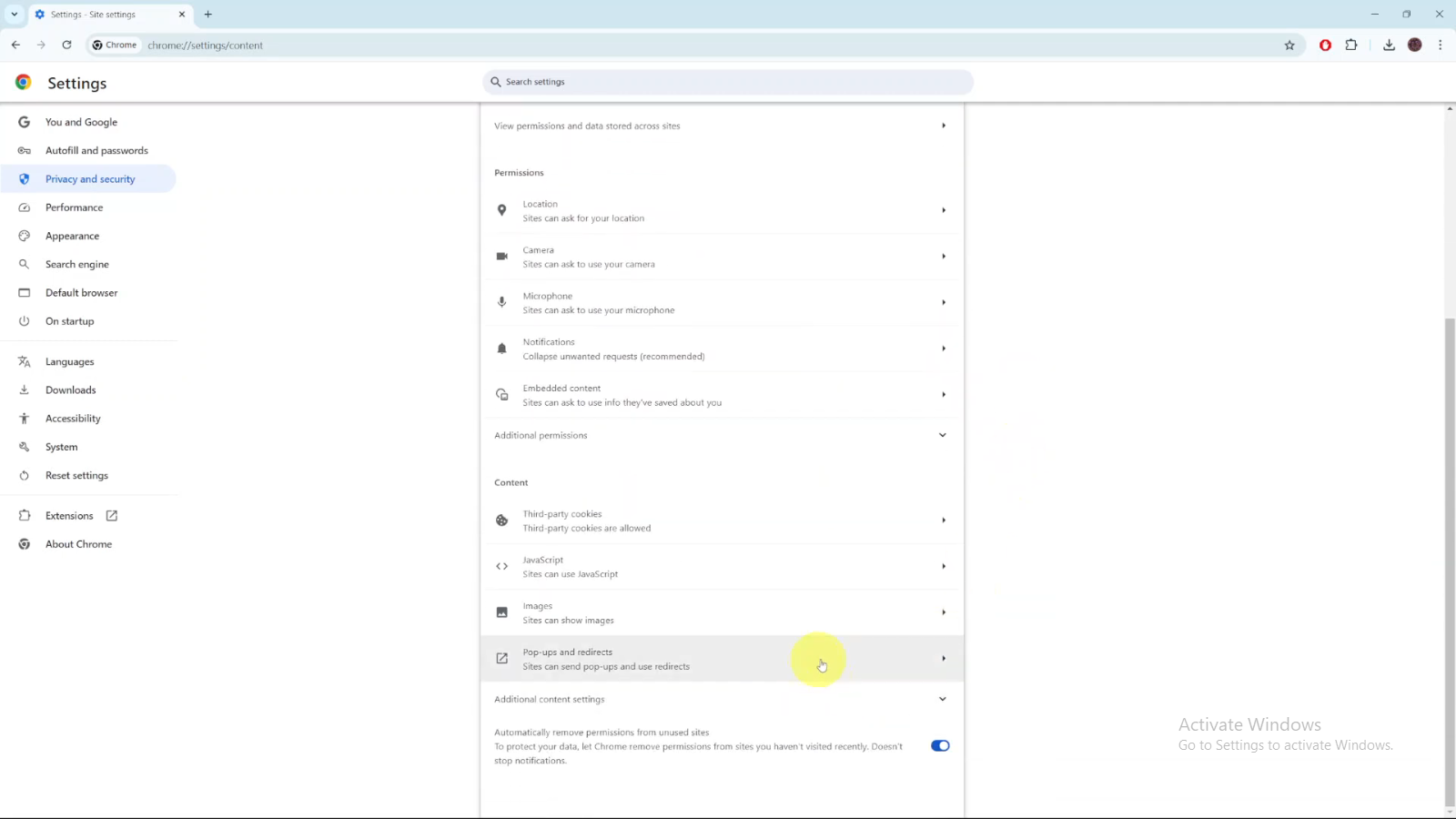Open Pop-ups and redirects row arrow
The image size is (1456, 819).
click(x=944, y=658)
